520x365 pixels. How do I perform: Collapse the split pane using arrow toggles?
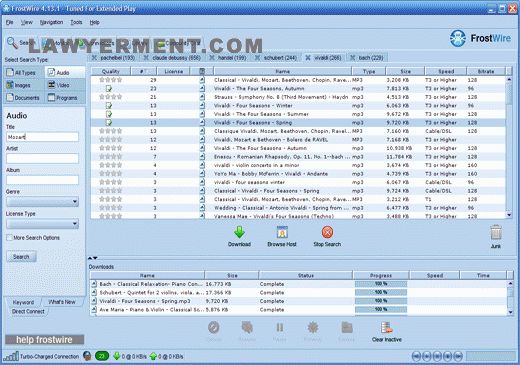[x=93, y=258]
